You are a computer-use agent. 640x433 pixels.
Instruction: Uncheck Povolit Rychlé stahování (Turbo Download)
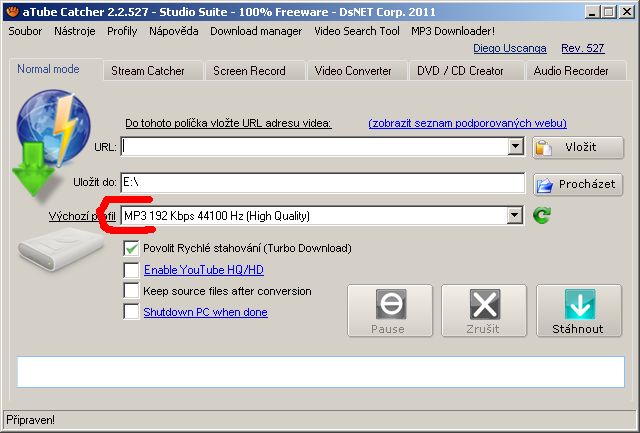click(x=131, y=248)
